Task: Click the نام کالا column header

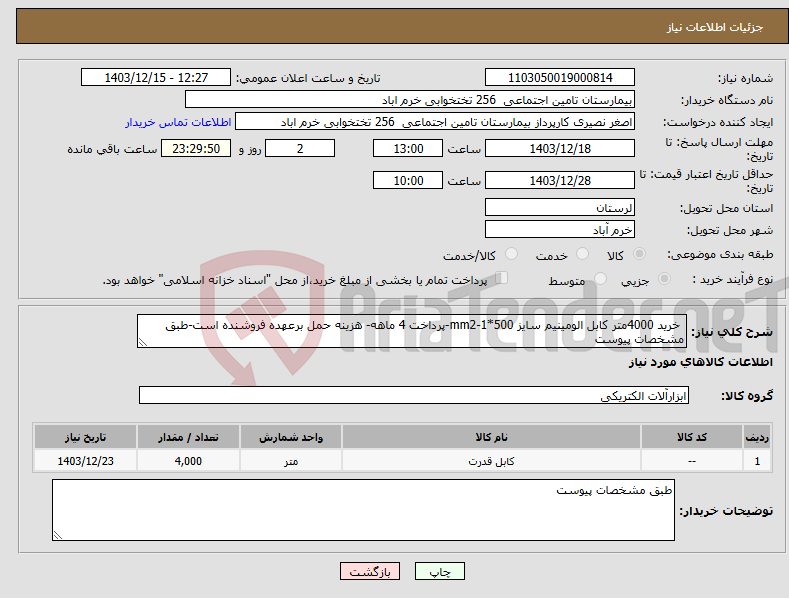Action: pos(491,437)
